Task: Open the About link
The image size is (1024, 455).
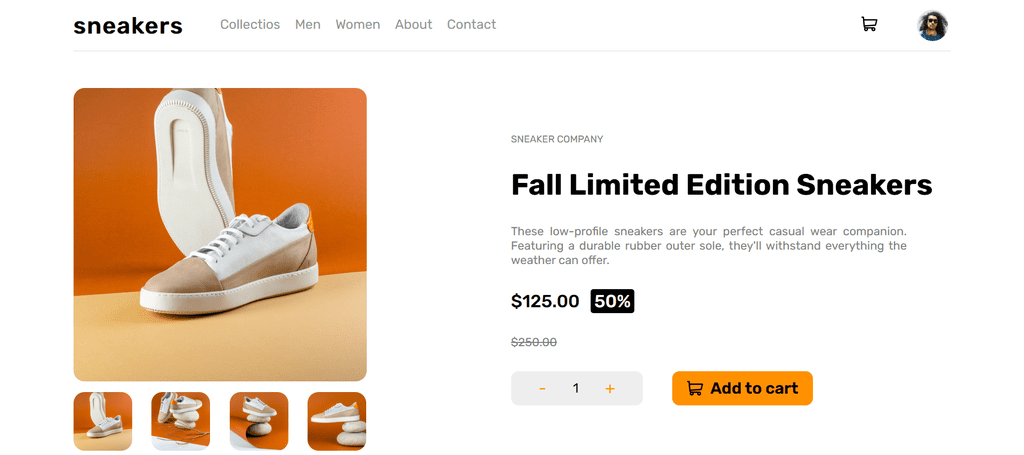Action: click(413, 24)
